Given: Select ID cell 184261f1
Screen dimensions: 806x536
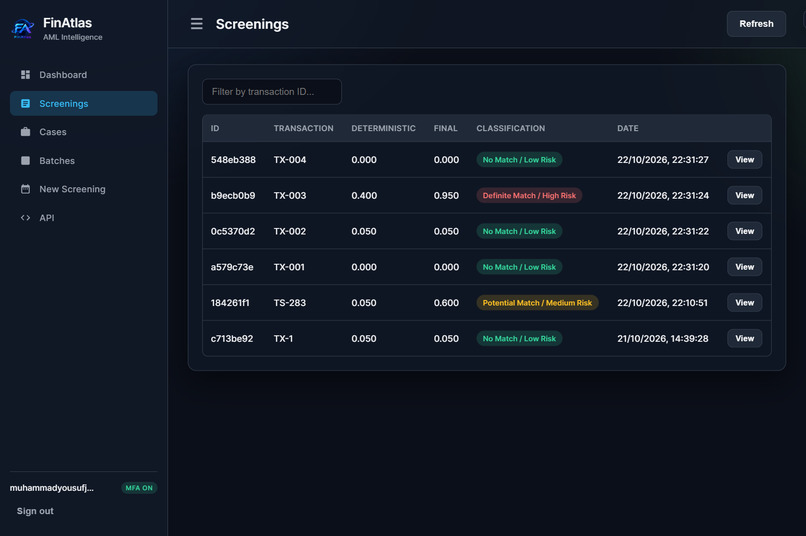Looking at the screenshot, I should coord(230,303).
